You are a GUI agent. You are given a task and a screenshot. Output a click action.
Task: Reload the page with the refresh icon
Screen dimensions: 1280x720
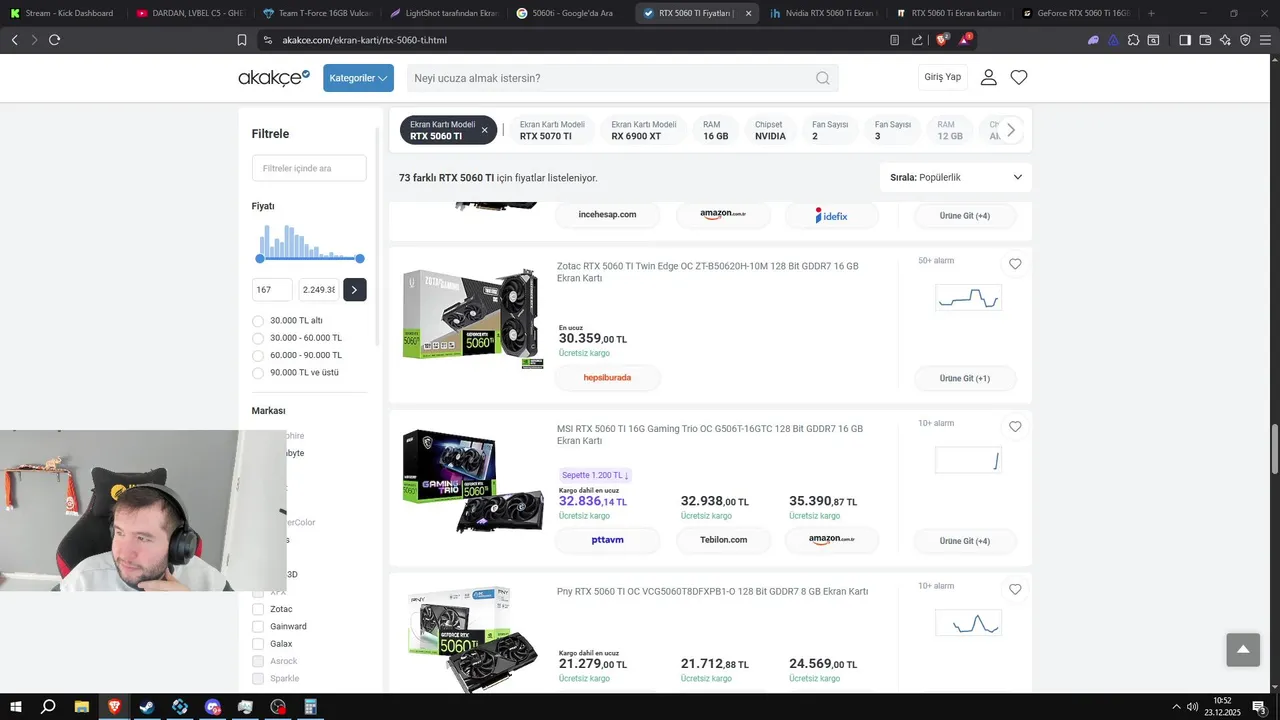click(54, 40)
